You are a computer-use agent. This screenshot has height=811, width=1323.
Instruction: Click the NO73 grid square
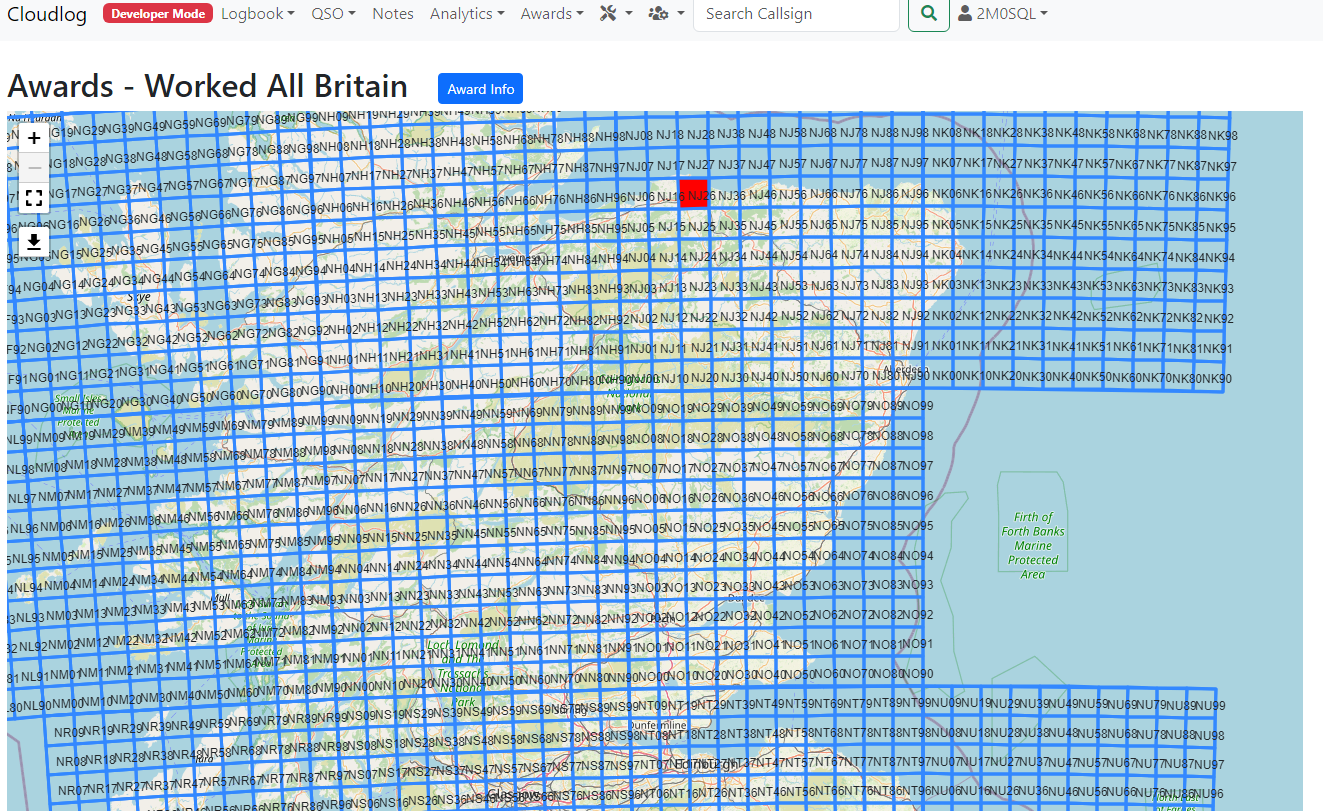857,585
